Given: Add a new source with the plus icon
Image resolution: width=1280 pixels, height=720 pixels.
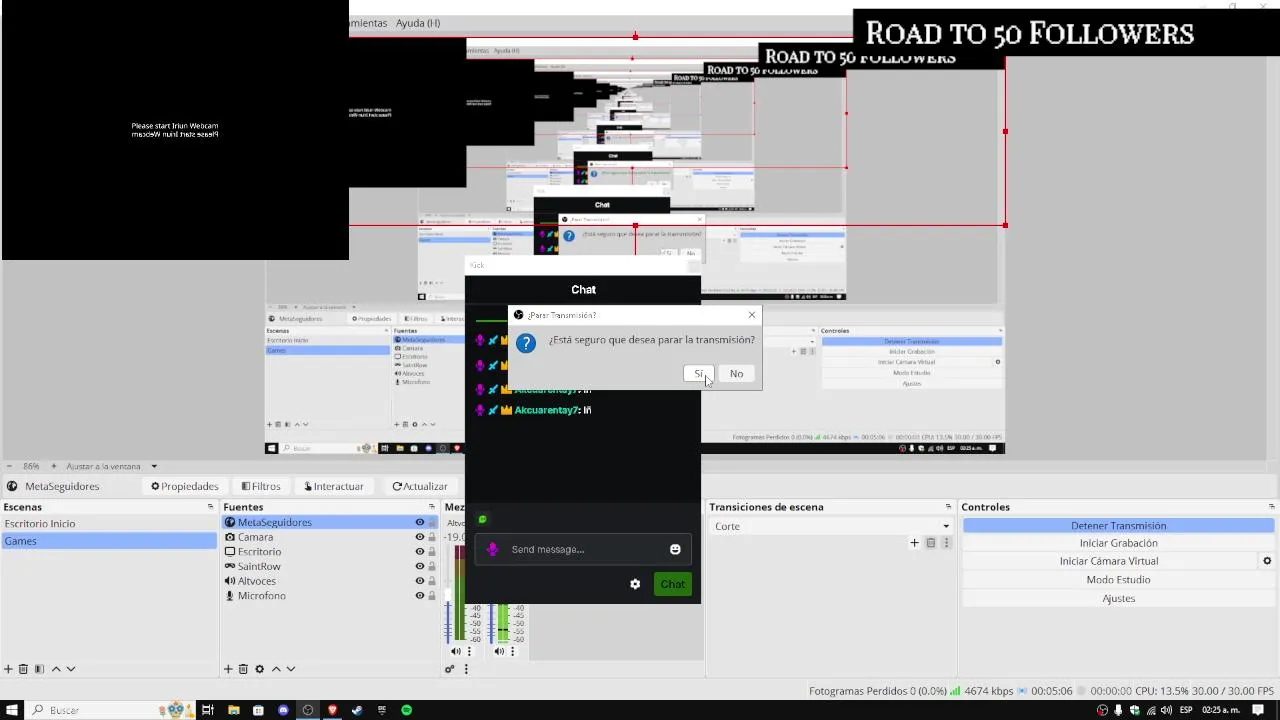Looking at the screenshot, I should point(228,669).
